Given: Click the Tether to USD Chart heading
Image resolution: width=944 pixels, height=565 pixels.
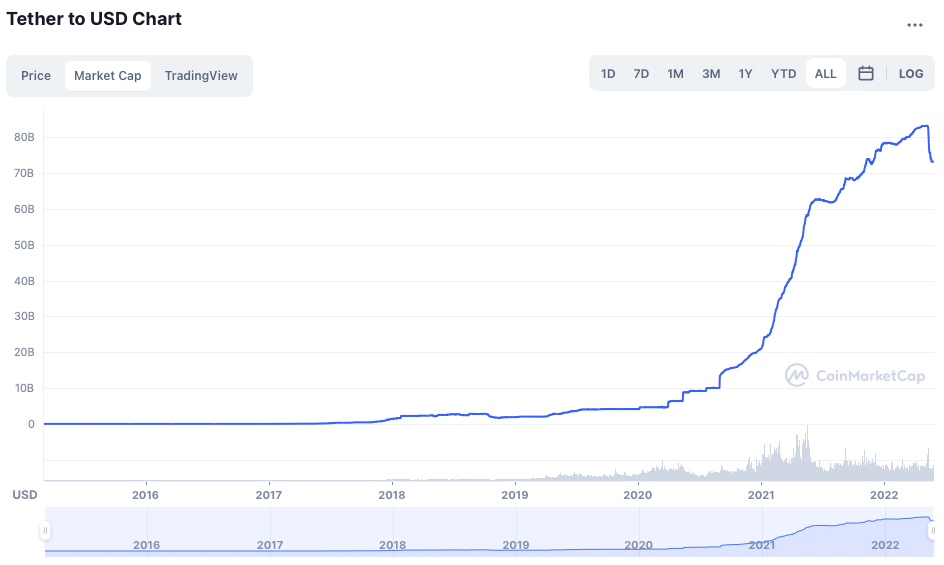Looking at the screenshot, I should pos(94,19).
